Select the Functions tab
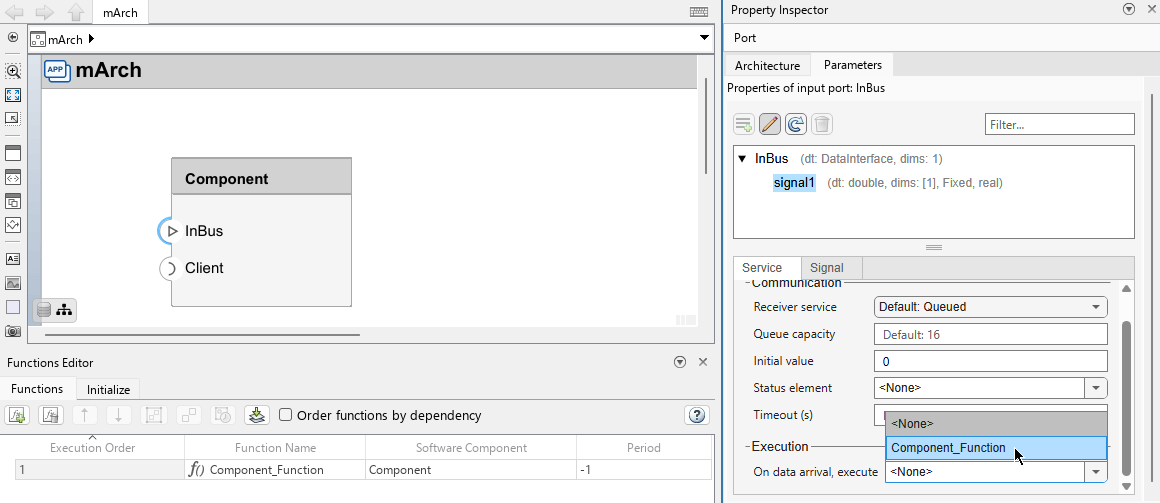The image size is (1160, 503). coord(37,388)
